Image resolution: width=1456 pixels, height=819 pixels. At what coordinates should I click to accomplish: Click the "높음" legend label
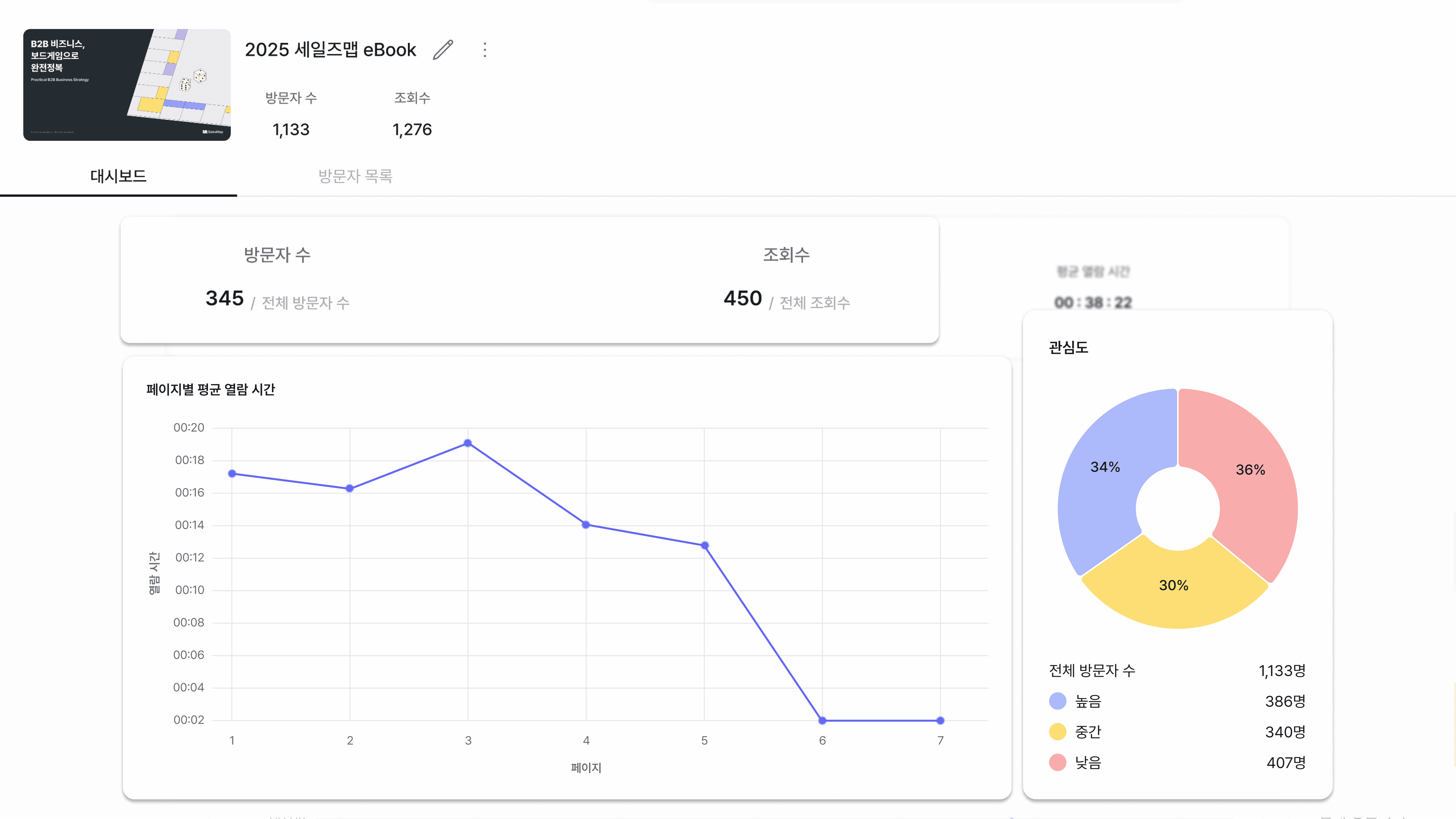[x=1088, y=701]
